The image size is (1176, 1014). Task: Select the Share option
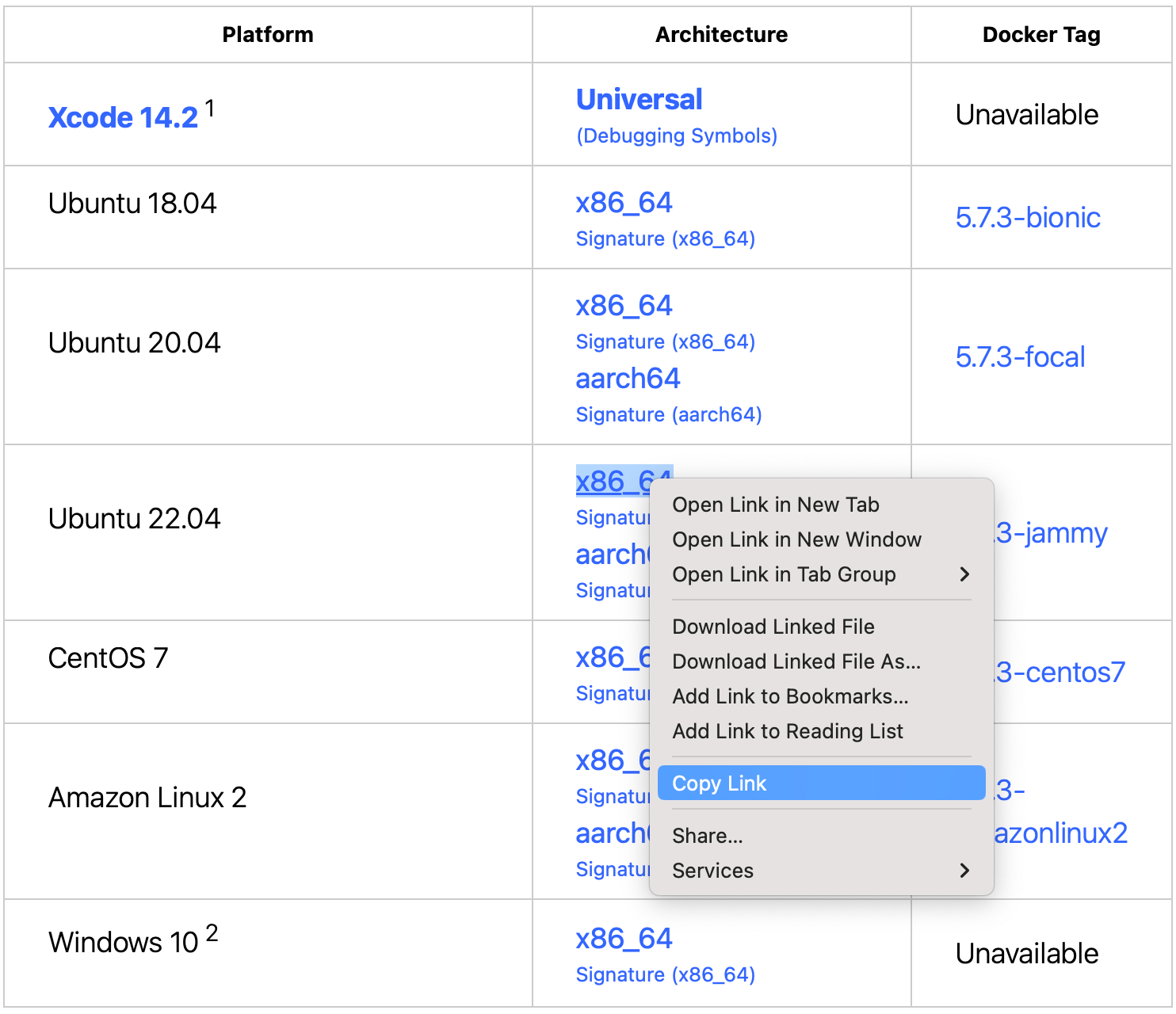pyautogui.click(x=707, y=835)
